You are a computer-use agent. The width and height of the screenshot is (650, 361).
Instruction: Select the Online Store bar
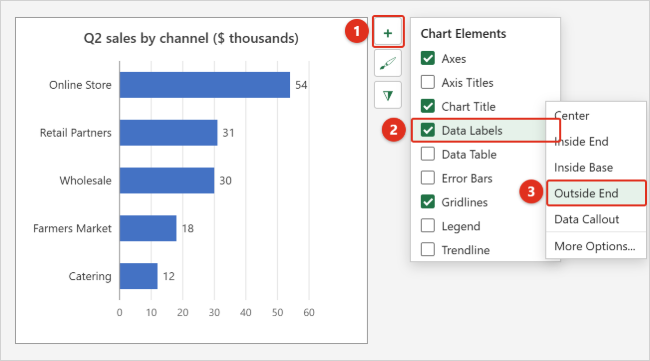pos(205,85)
